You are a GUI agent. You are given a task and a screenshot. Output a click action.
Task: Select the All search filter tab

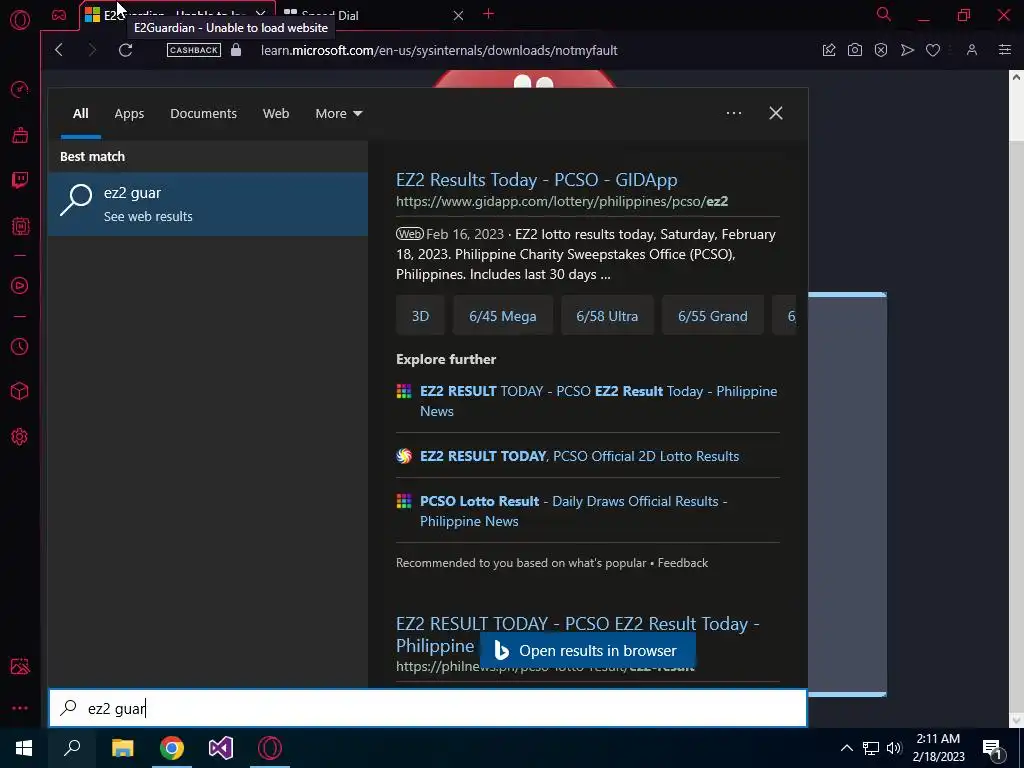click(81, 114)
